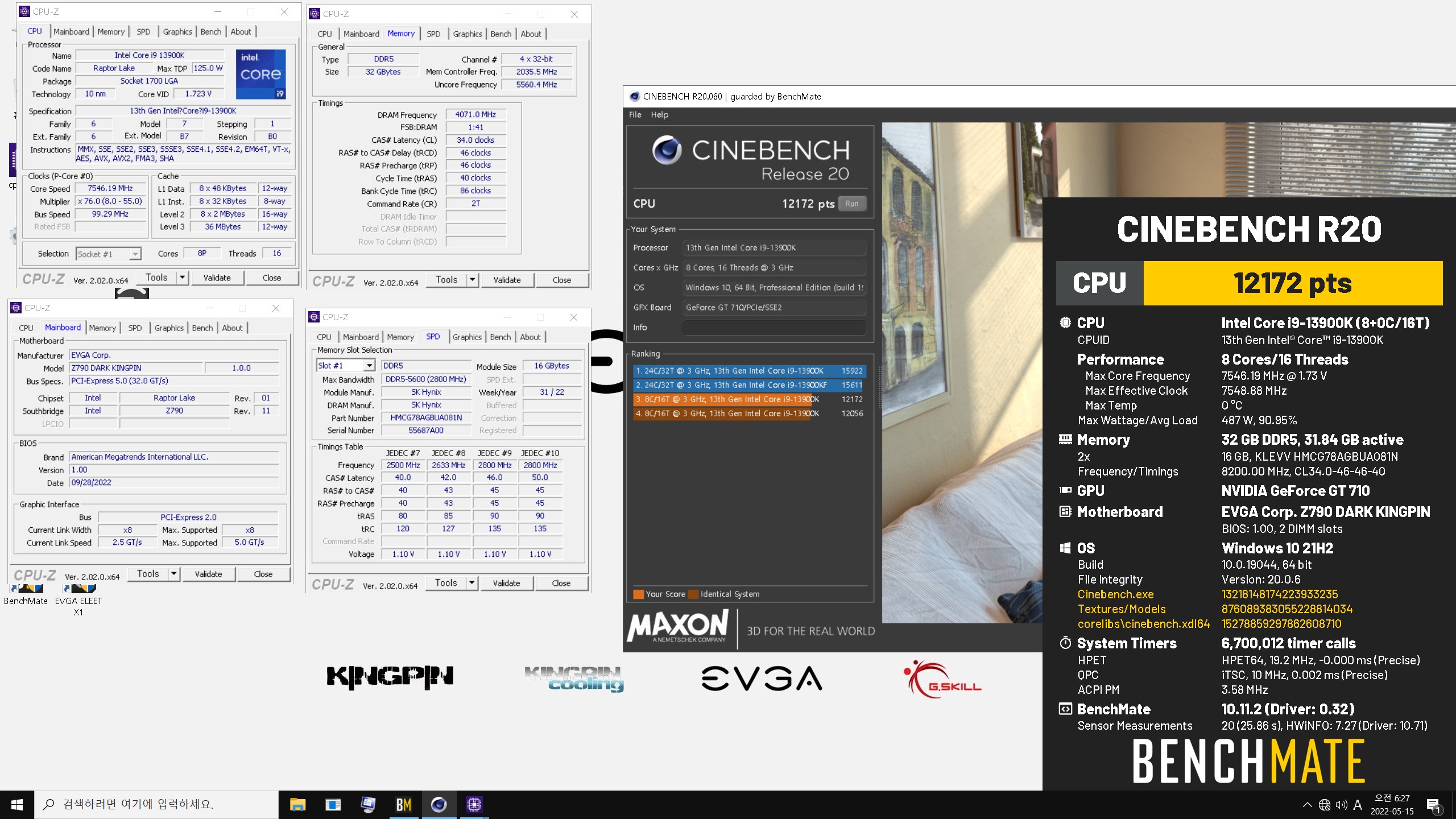Click Run button in Cinebench
Viewport: 1456px width, 819px height.
[x=851, y=204]
